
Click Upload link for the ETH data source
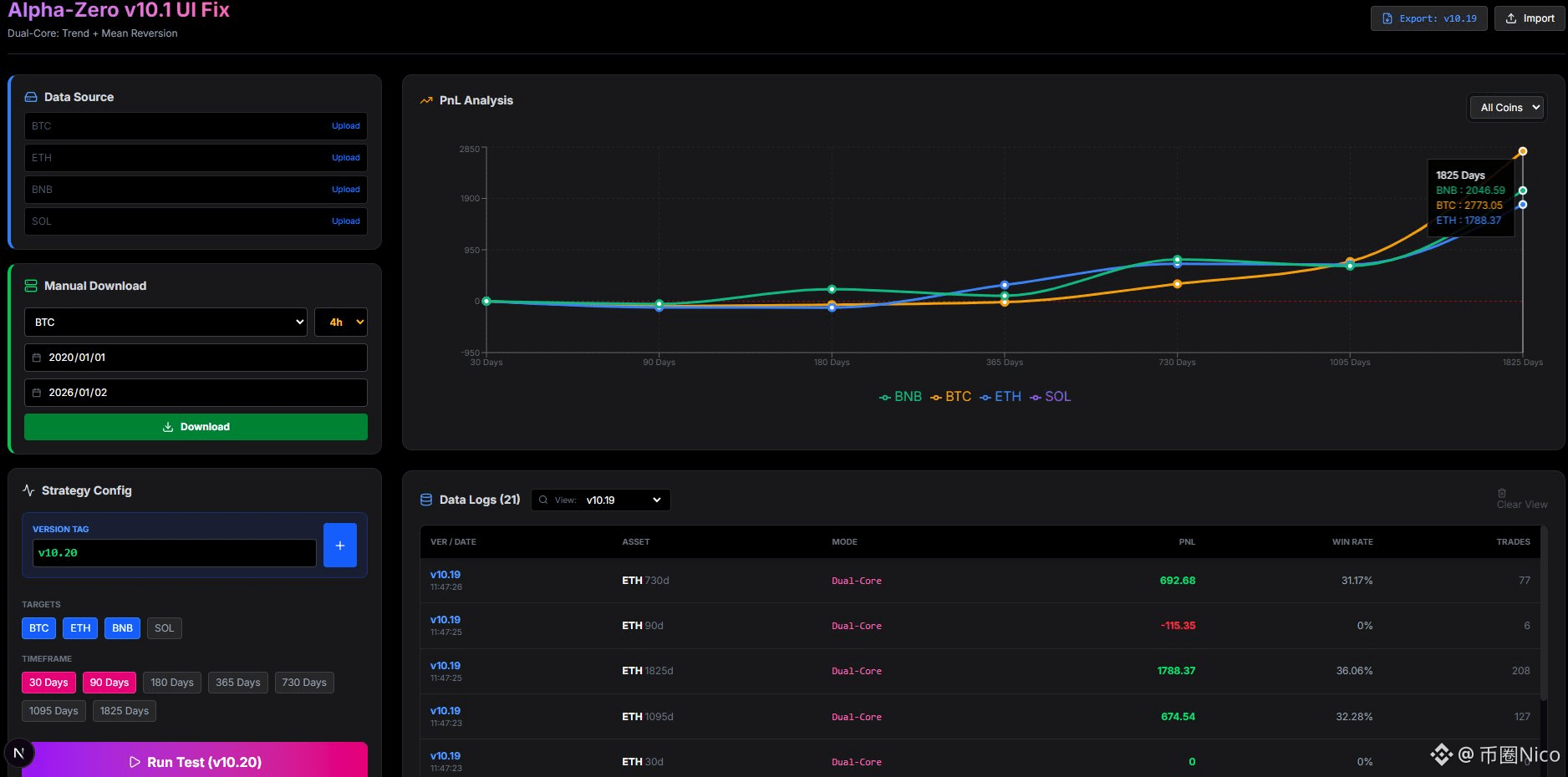[x=345, y=158]
